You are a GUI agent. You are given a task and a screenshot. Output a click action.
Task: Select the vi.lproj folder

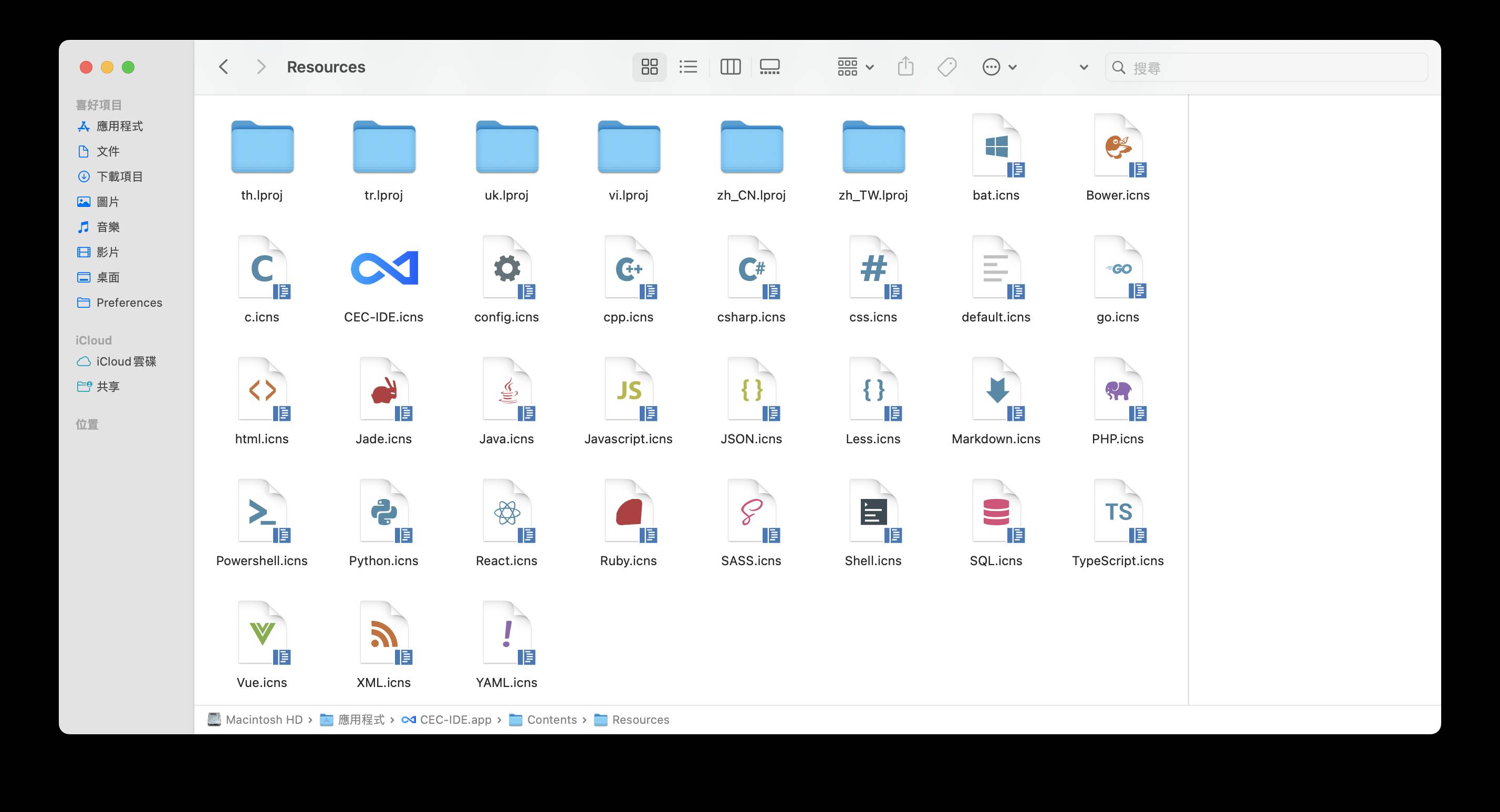click(628, 147)
